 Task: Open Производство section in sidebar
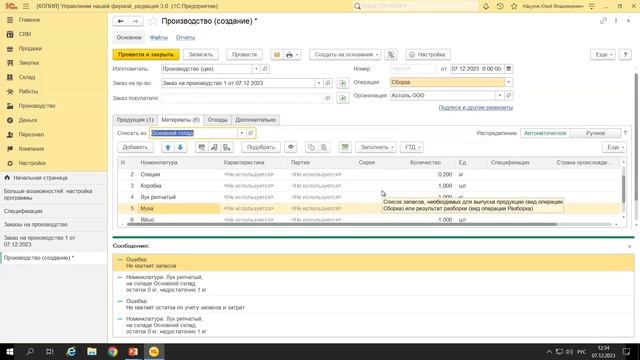(x=37, y=106)
